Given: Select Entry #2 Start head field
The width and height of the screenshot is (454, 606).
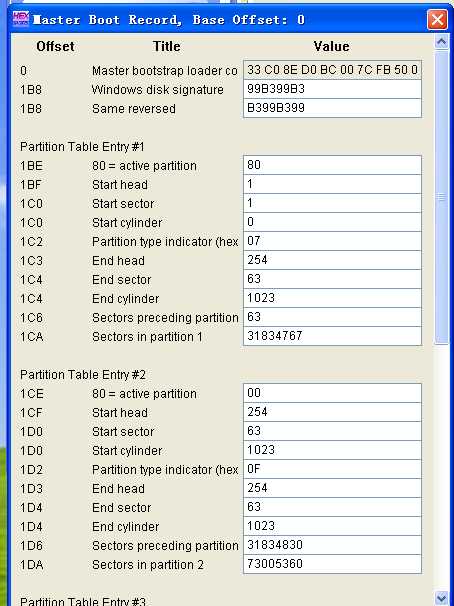Looking at the screenshot, I should pos(332,412).
